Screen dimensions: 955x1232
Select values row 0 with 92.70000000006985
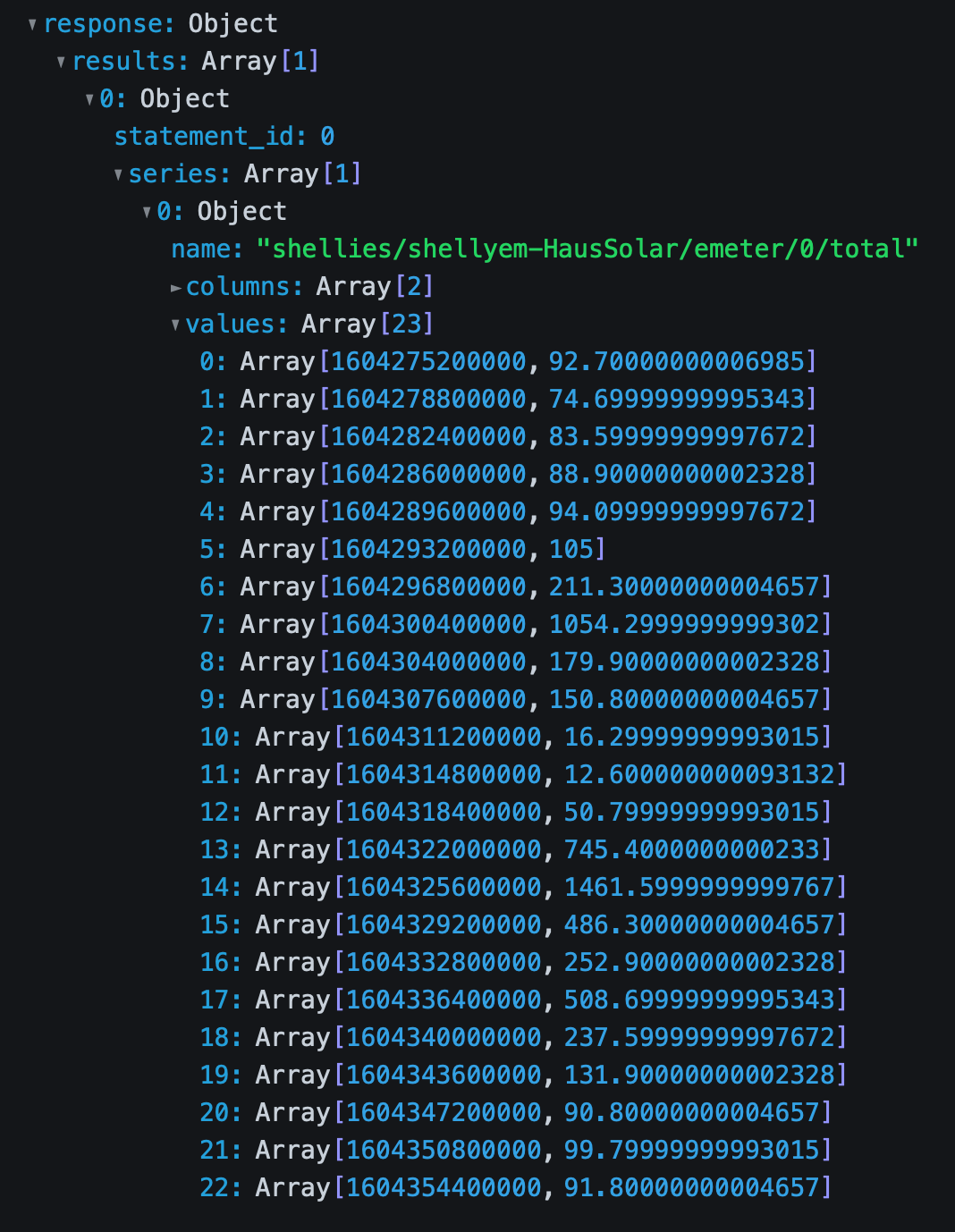point(507,362)
